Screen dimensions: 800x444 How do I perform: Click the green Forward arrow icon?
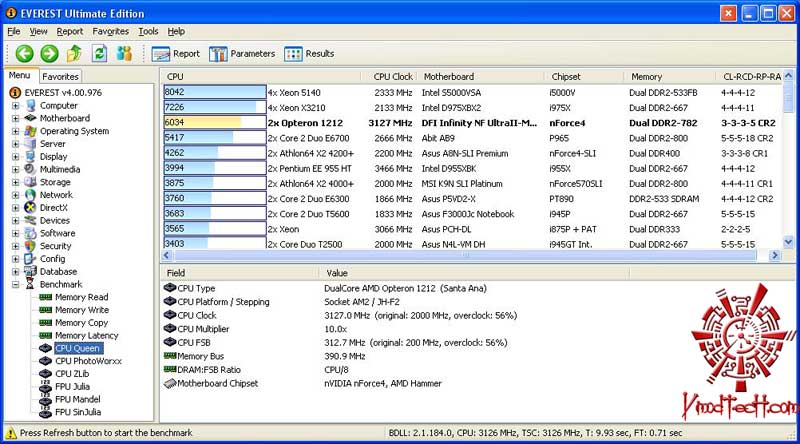click(x=49, y=53)
